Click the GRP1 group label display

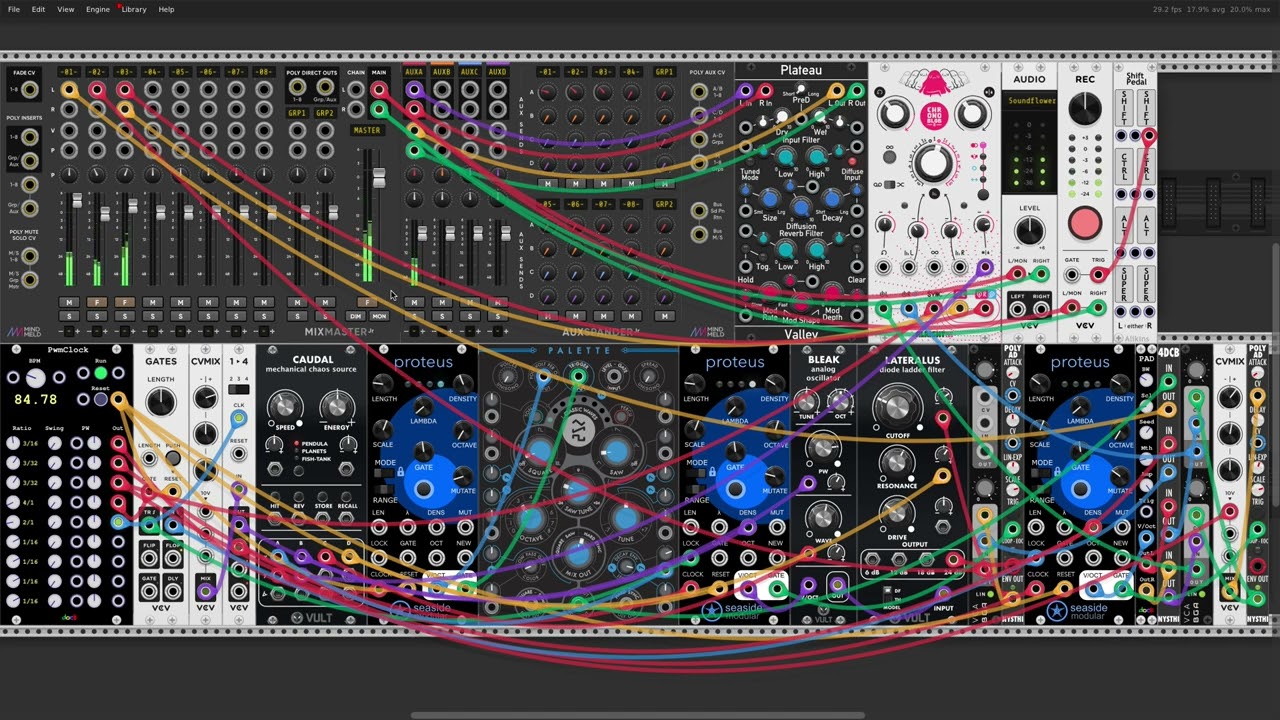297,113
